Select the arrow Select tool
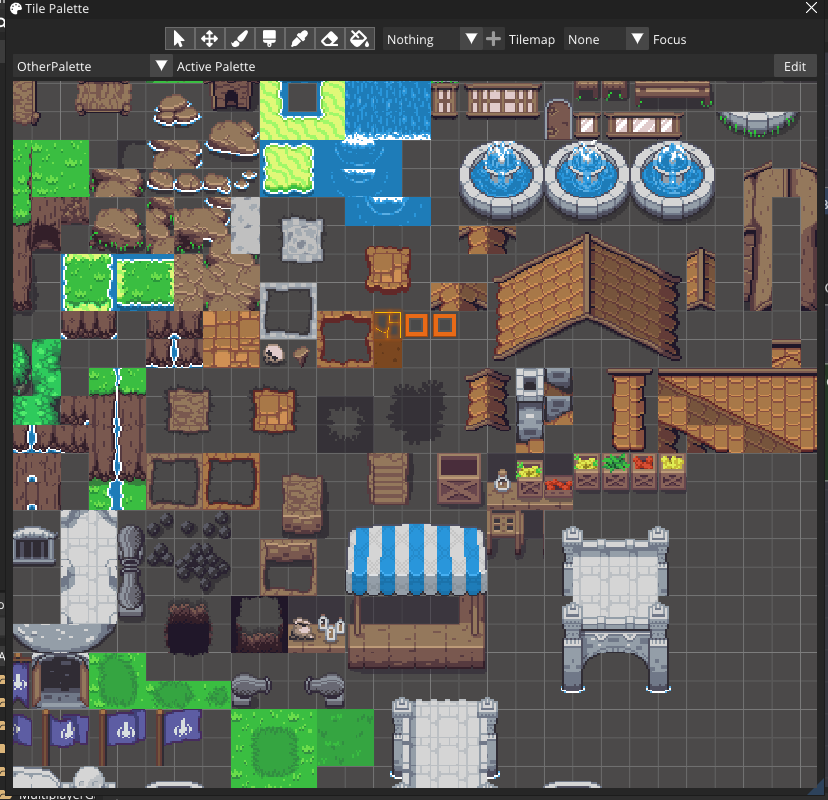Image resolution: width=828 pixels, height=800 pixels. tap(178, 39)
